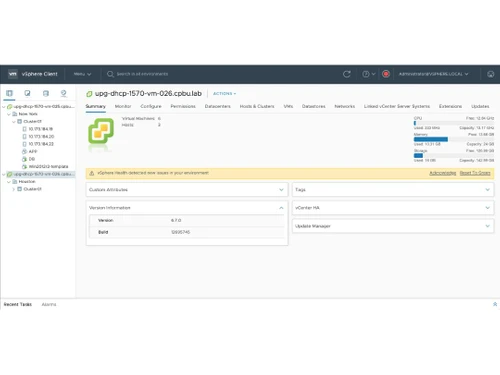Click the vCenter icon beside the page title
This screenshot has width=500, height=375.
tap(89, 94)
